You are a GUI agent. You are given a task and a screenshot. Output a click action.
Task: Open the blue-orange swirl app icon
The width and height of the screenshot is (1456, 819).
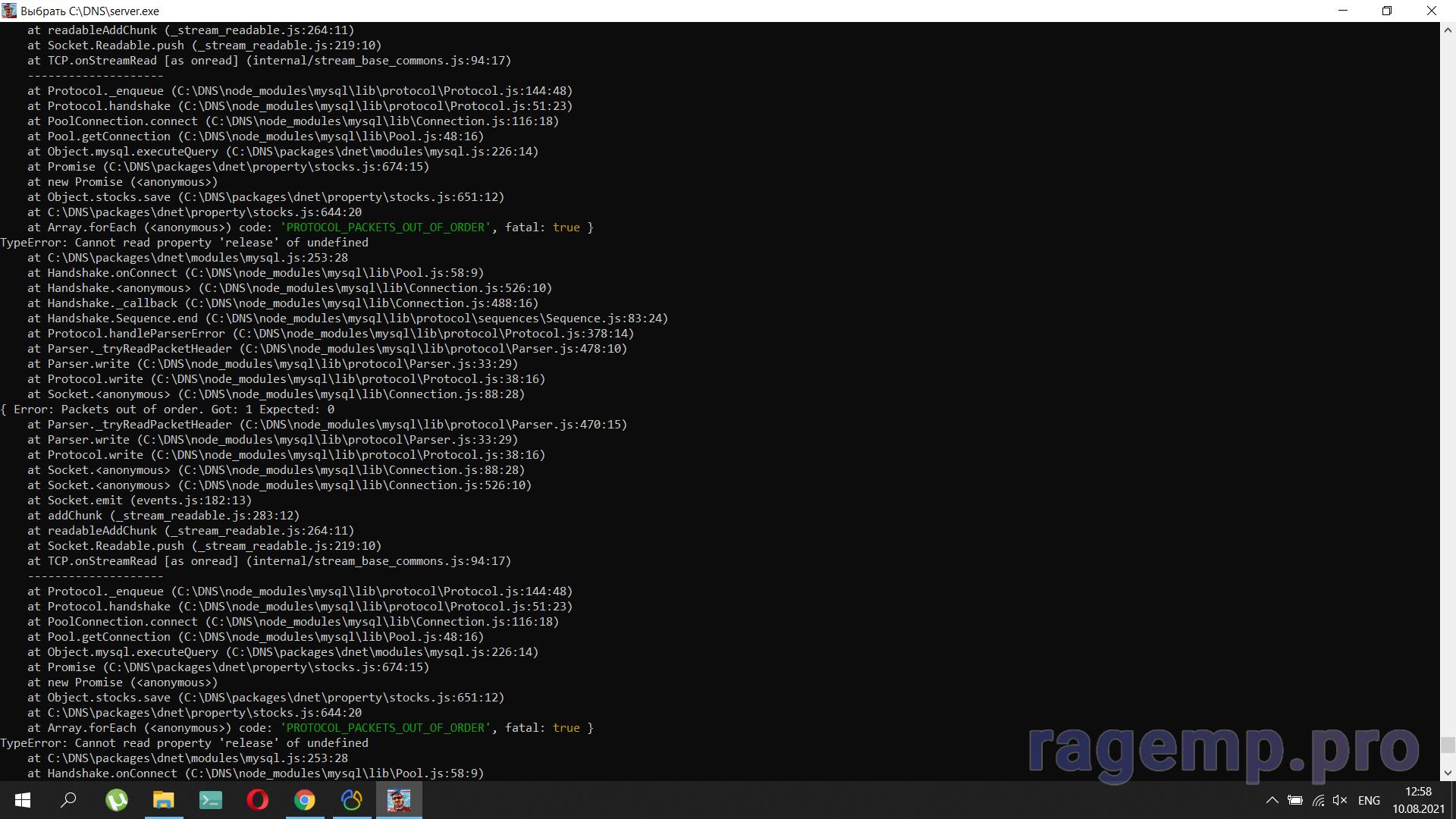coord(352,800)
